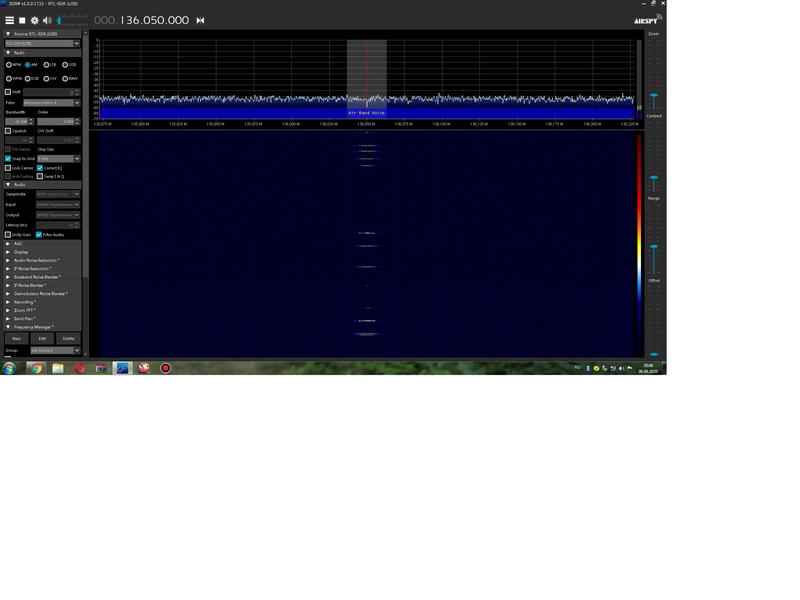This screenshot has height=600, width=800.
Task: Open the Samplerate dropdown
Action: click(x=58, y=194)
